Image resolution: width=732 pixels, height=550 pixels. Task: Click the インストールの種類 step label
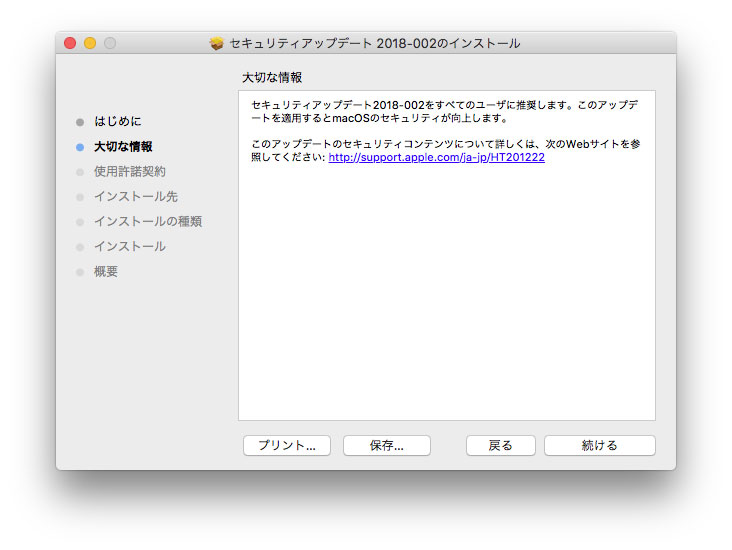click(x=148, y=221)
